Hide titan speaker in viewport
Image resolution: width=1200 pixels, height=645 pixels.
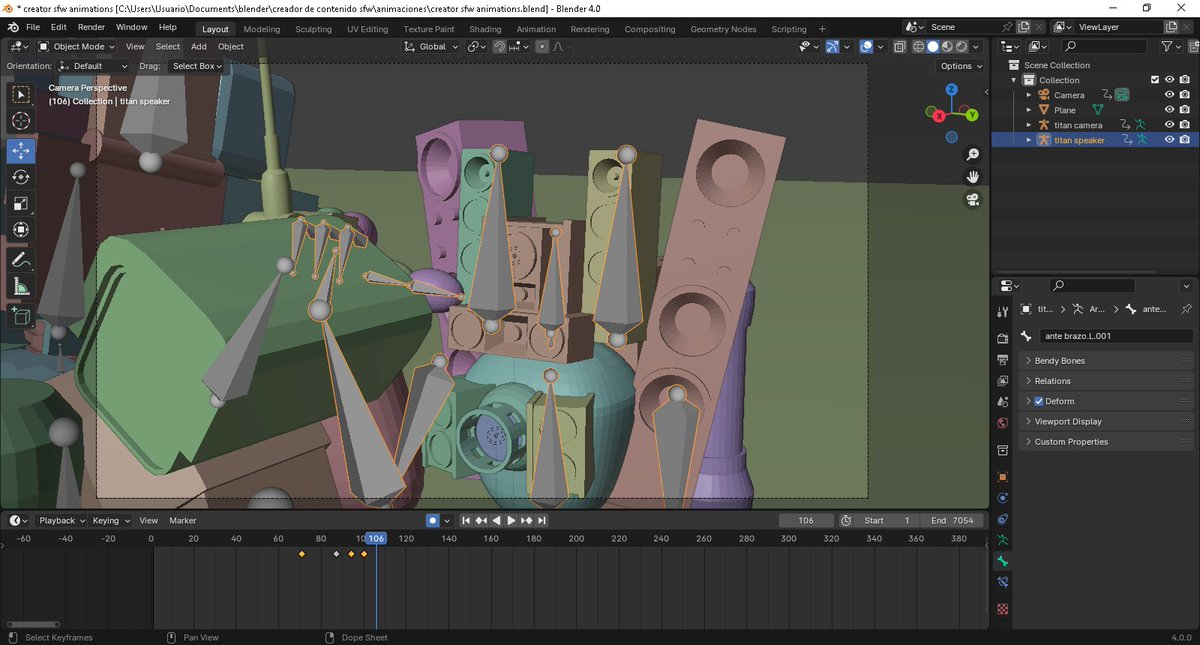pyautogui.click(x=1169, y=140)
